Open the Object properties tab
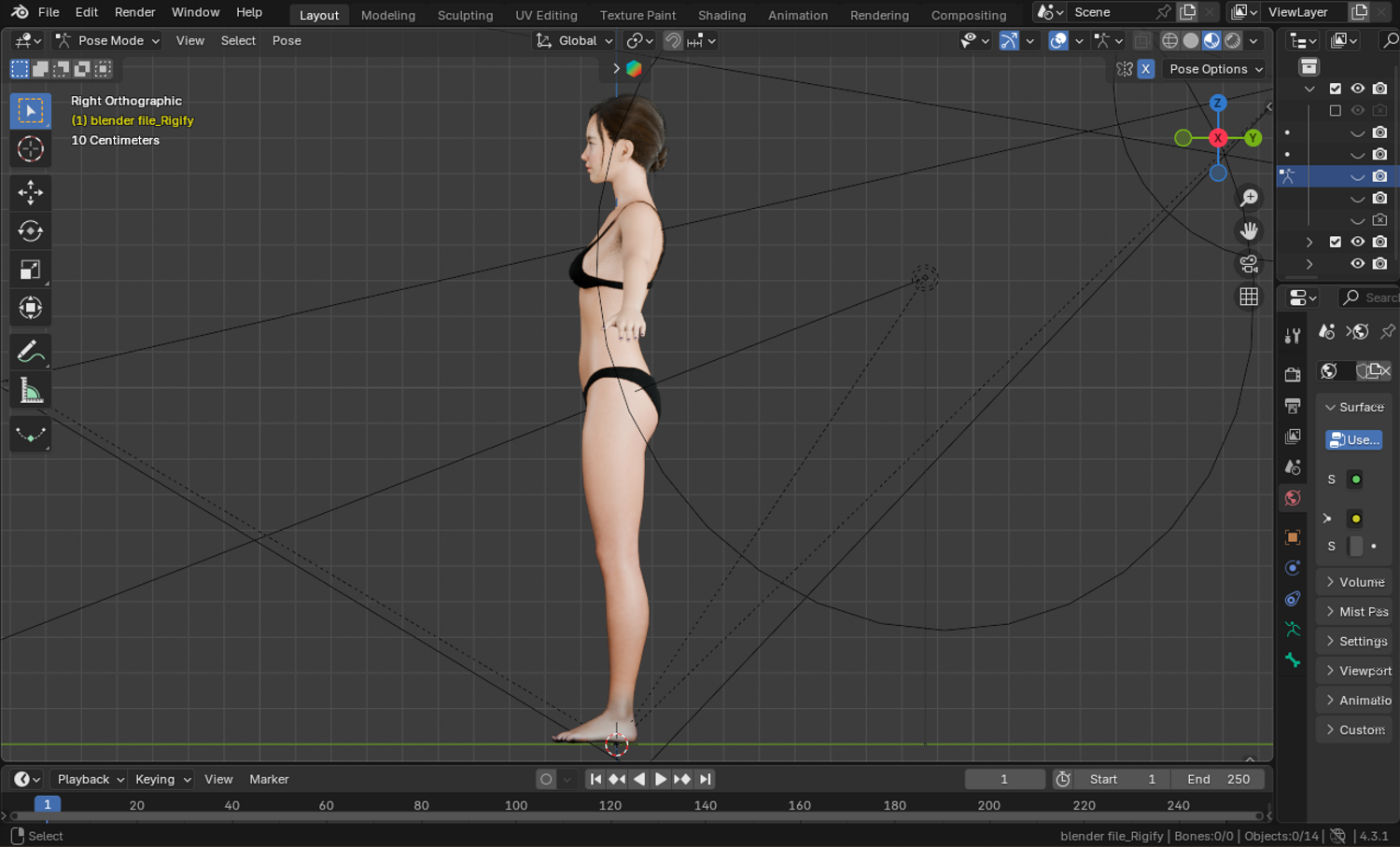Viewport: 1400px width, 847px height. [1293, 537]
